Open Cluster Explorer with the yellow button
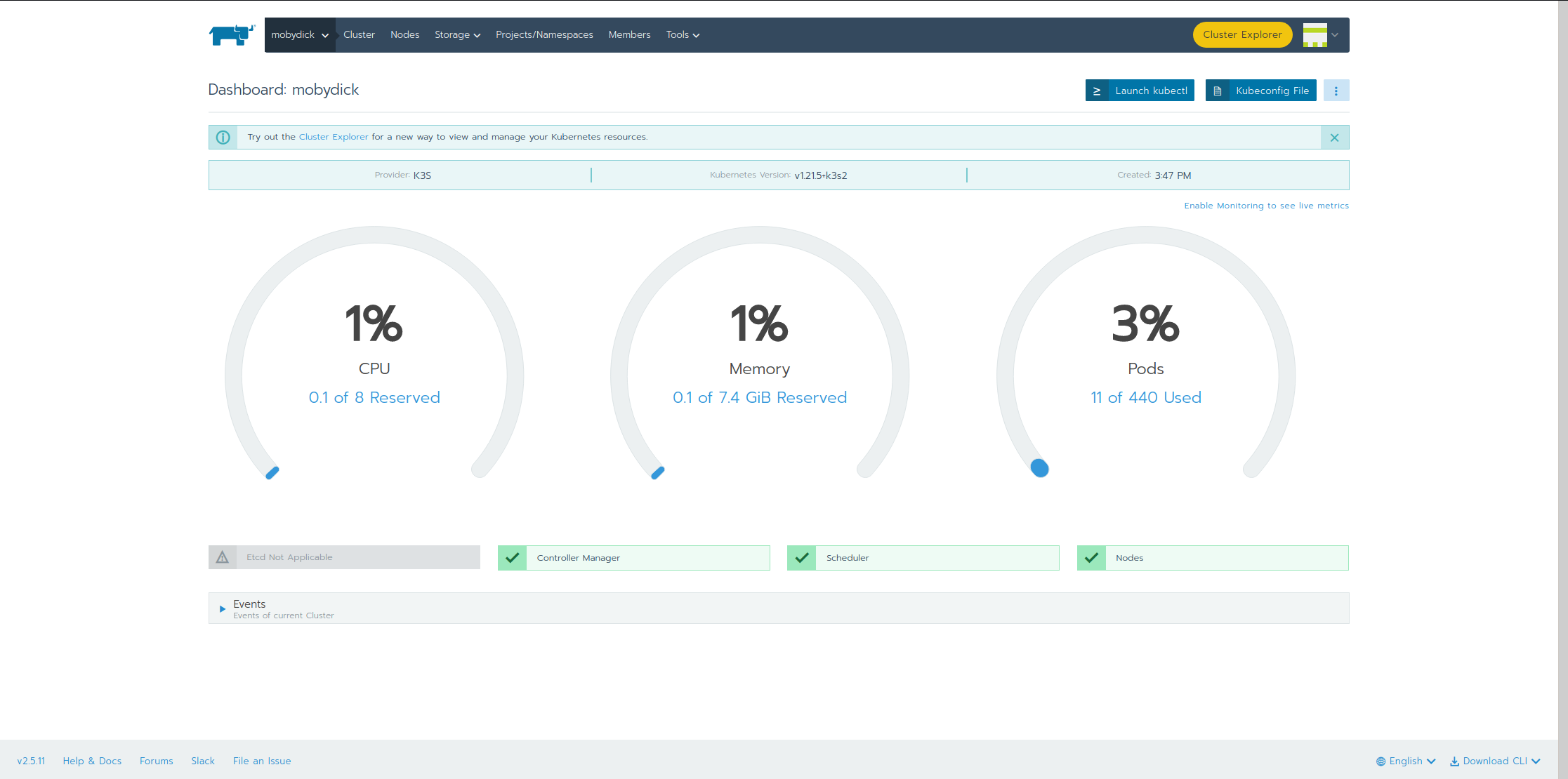This screenshot has width=1568, height=779. pyautogui.click(x=1242, y=35)
